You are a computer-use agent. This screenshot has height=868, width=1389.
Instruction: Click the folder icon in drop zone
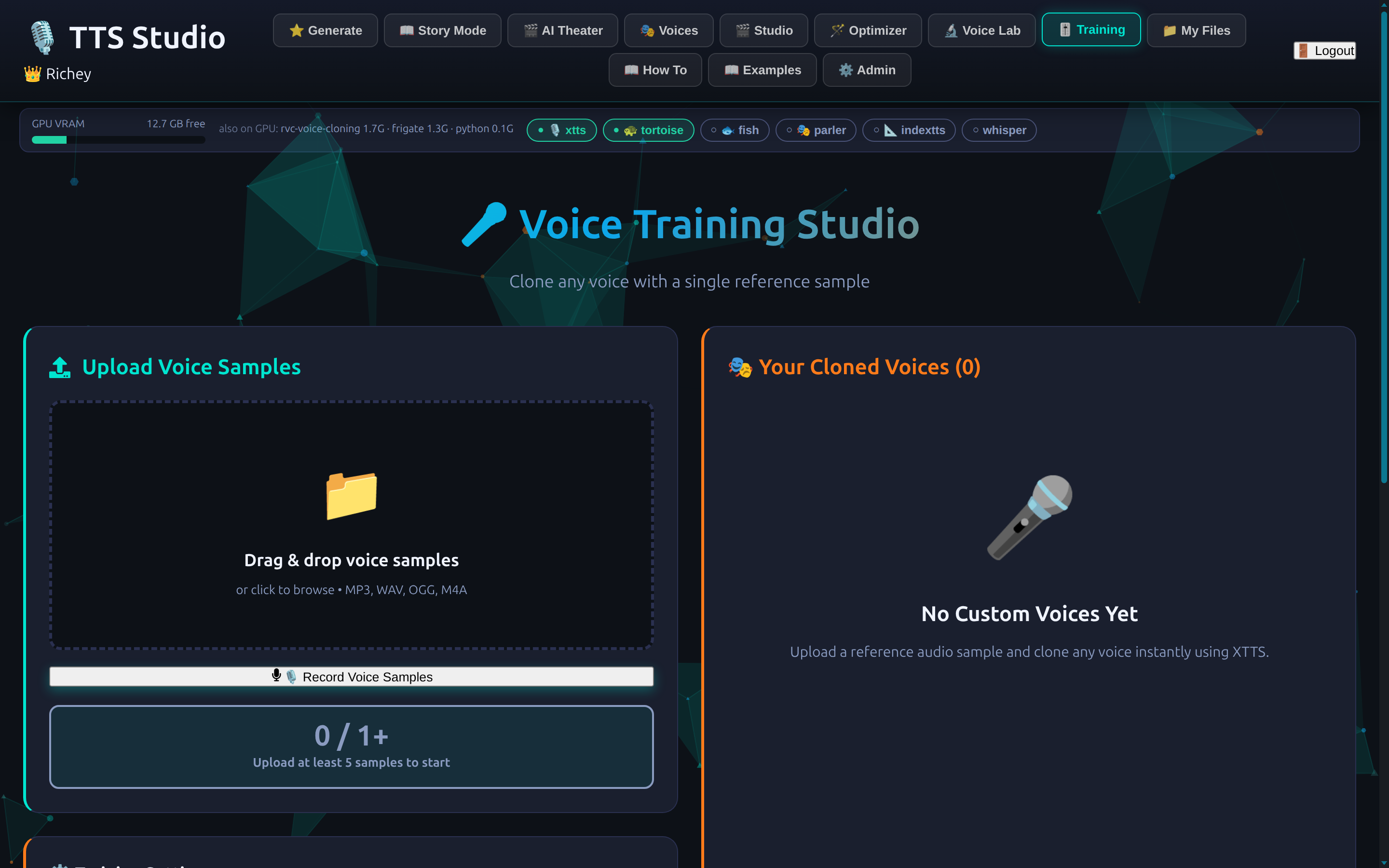(x=351, y=496)
